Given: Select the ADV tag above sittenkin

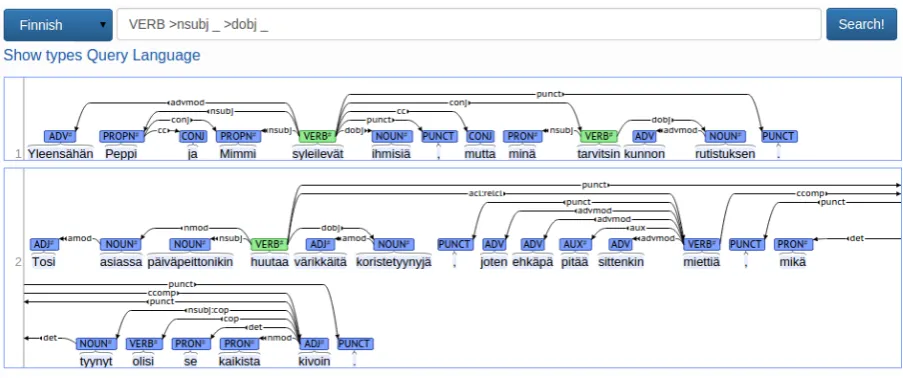Looking at the screenshot, I should click(x=620, y=244).
